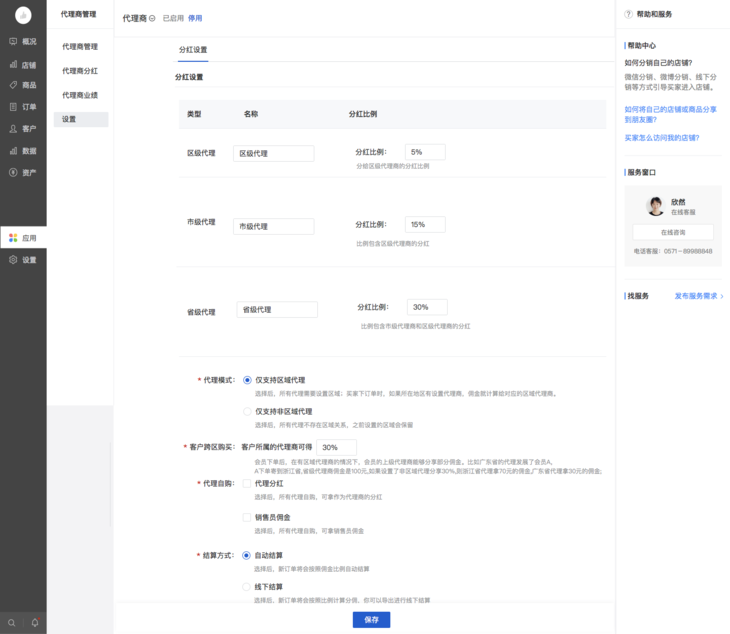Open notifications bell icon

(x=35, y=622)
